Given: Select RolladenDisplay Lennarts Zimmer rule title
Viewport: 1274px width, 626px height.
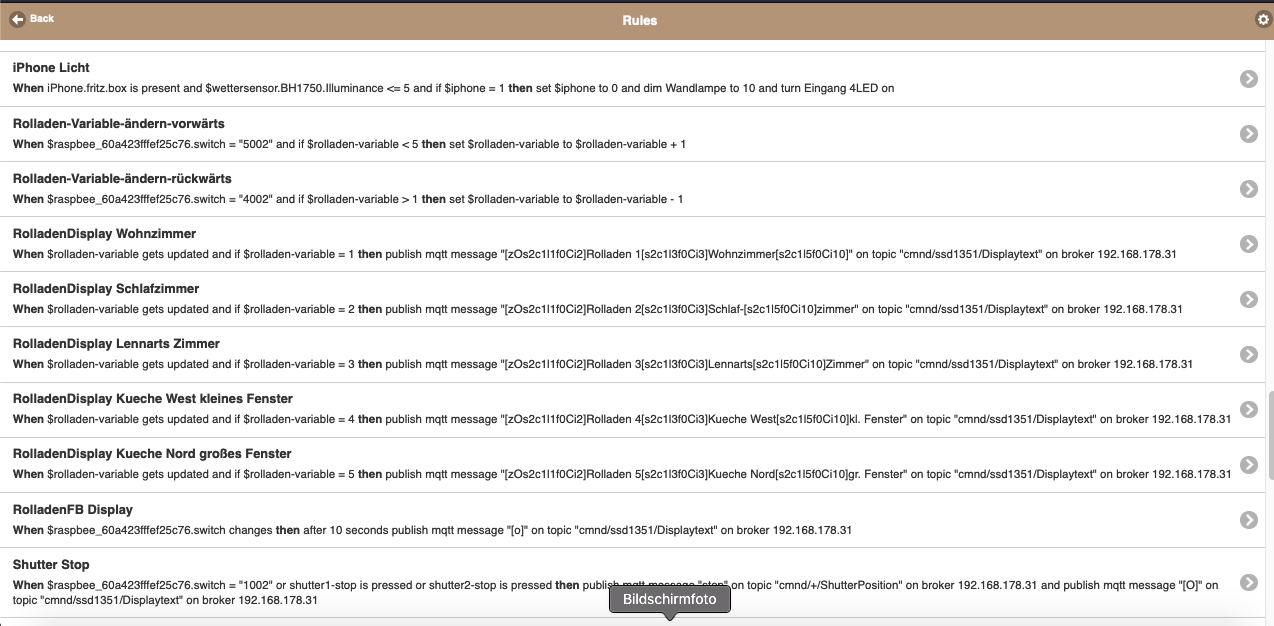Looking at the screenshot, I should 116,343.
